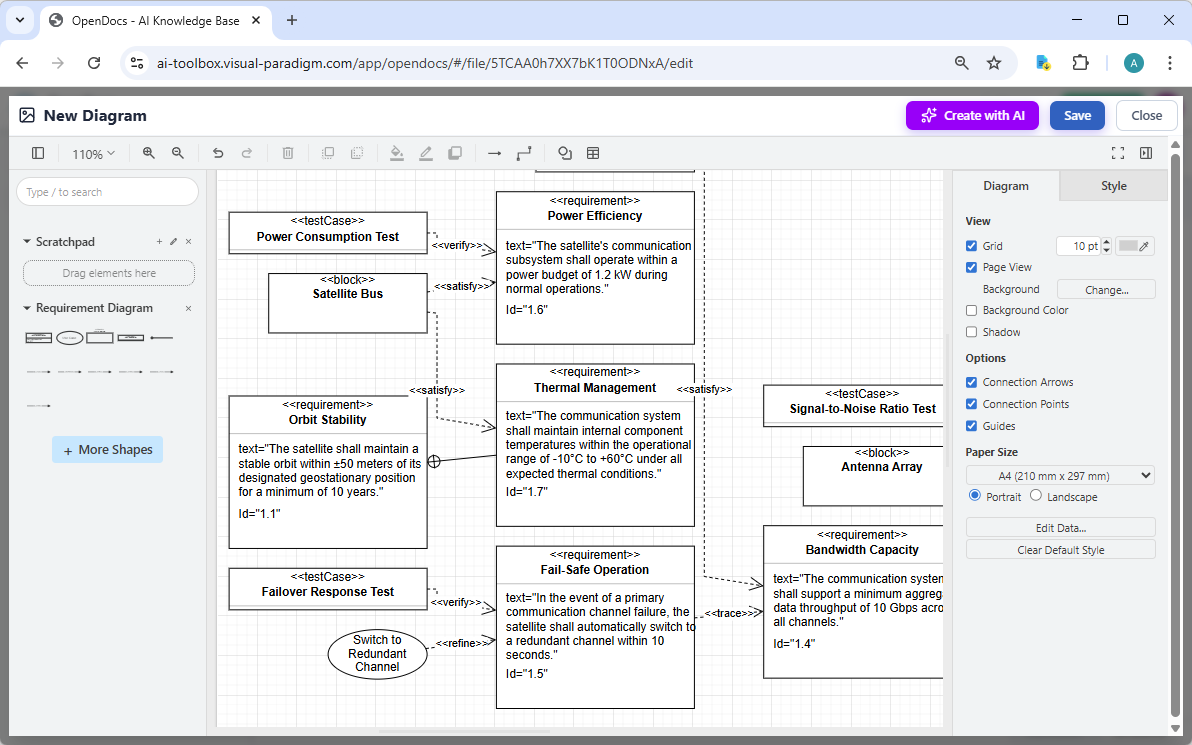This screenshot has width=1192, height=745.
Task: Uncheck Connection Arrows option
Action: (971, 382)
